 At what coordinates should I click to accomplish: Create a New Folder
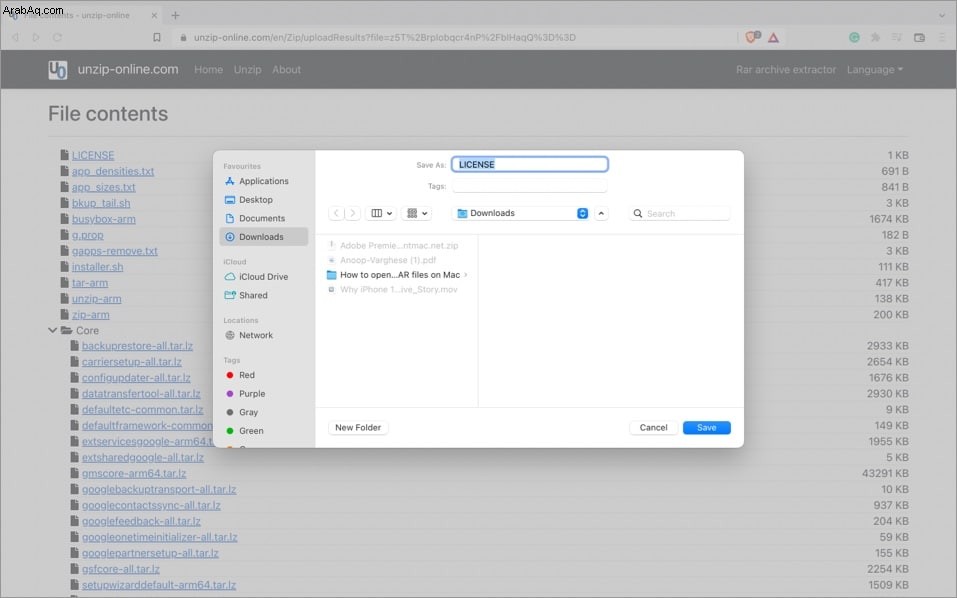358,428
